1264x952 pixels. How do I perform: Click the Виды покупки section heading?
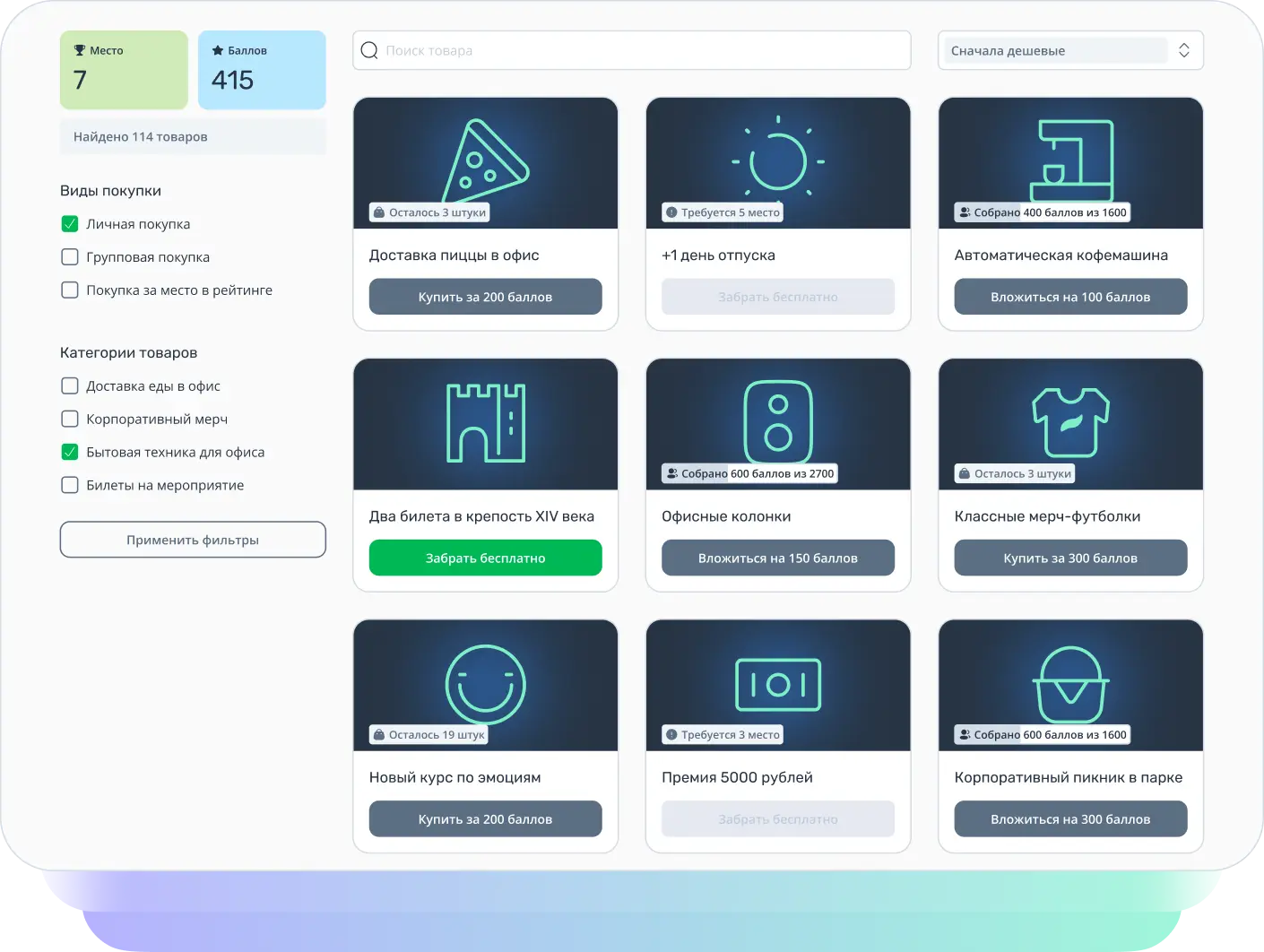click(110, 191)
